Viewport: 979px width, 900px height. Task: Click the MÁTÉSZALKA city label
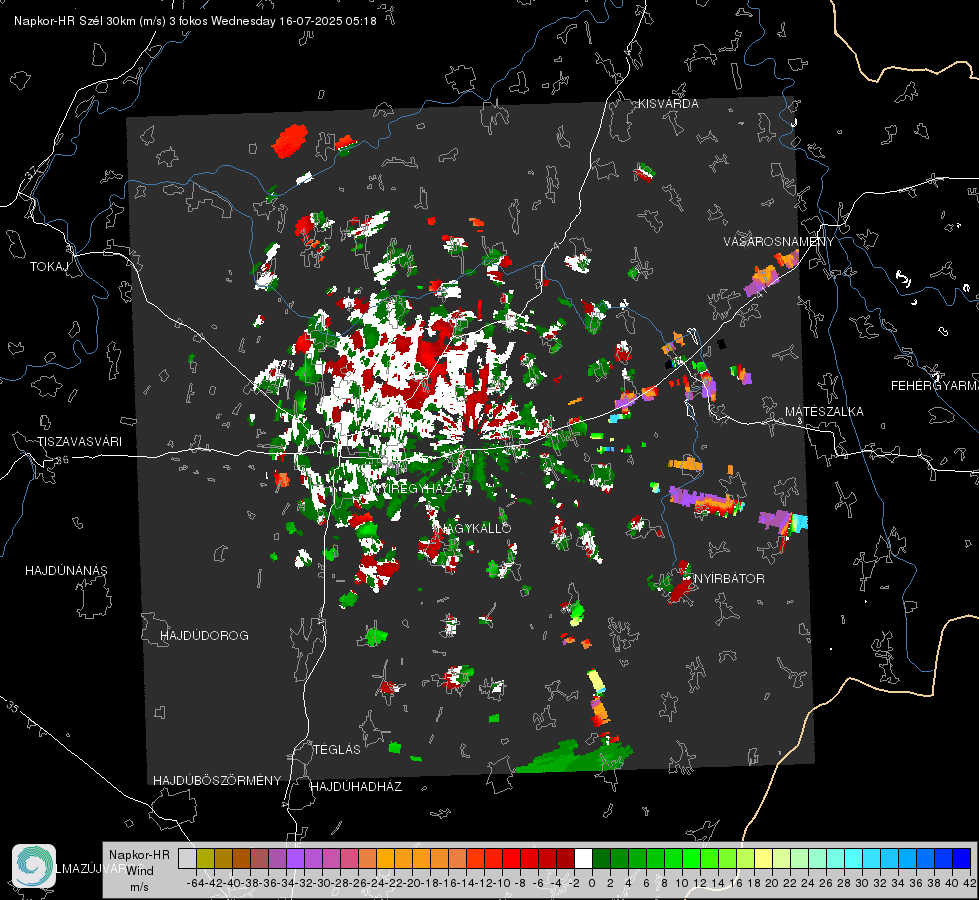pyautogui.click(x=824, y=412)
